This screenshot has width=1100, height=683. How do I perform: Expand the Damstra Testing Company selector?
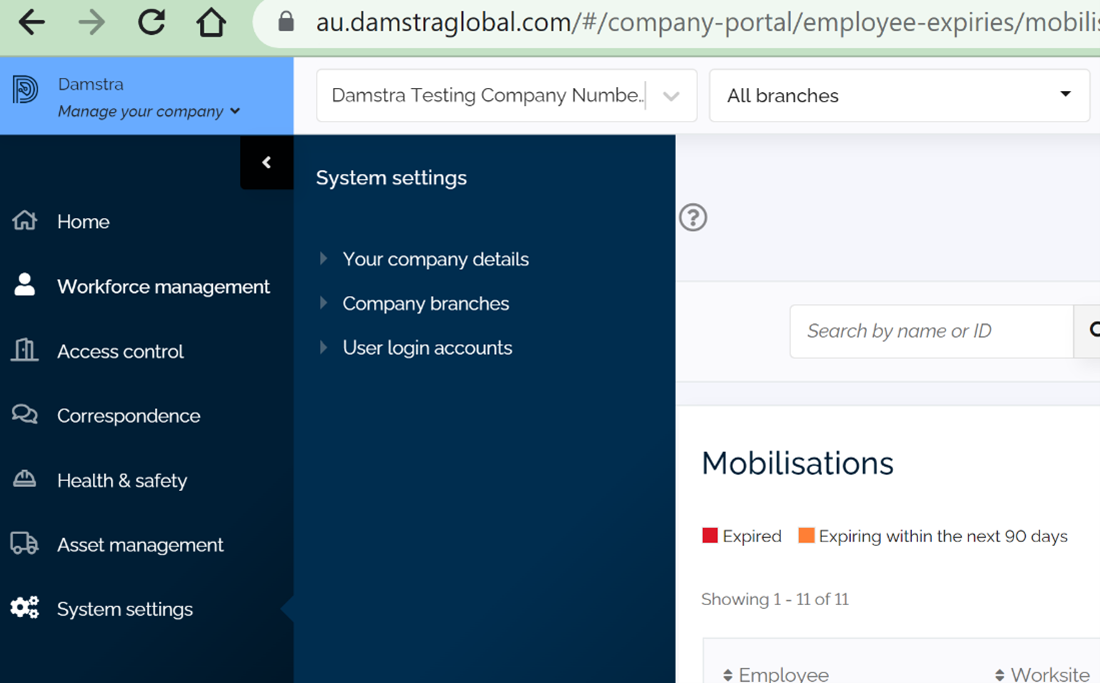click(x=670, y=95)
